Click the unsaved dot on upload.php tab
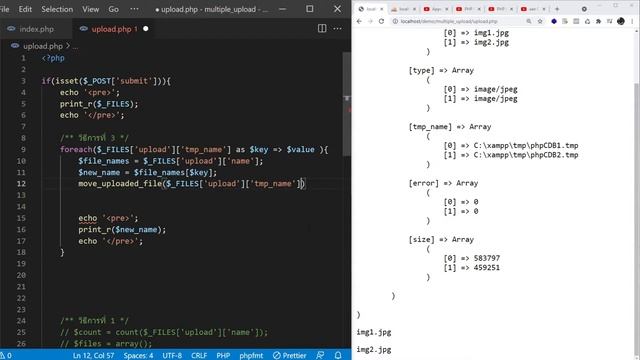This screenshot has width=640, height=360. point(146,29)
